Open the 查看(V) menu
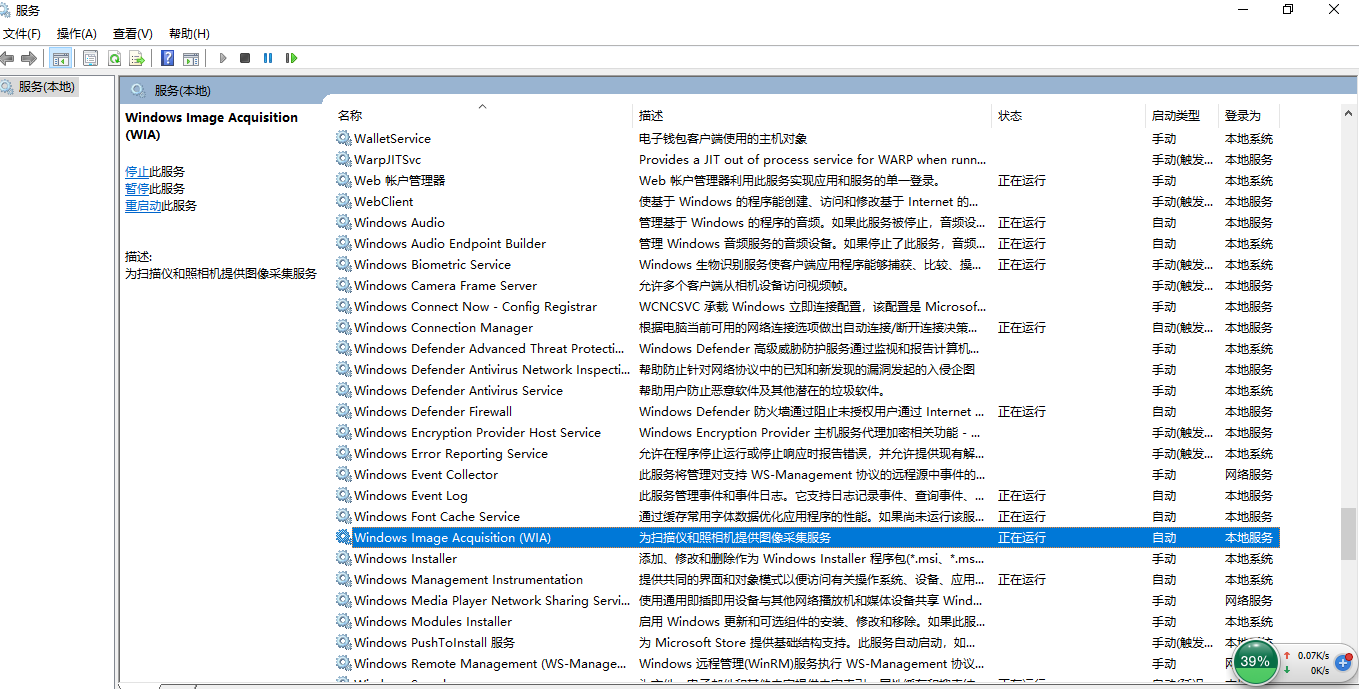 pos(133,34)
